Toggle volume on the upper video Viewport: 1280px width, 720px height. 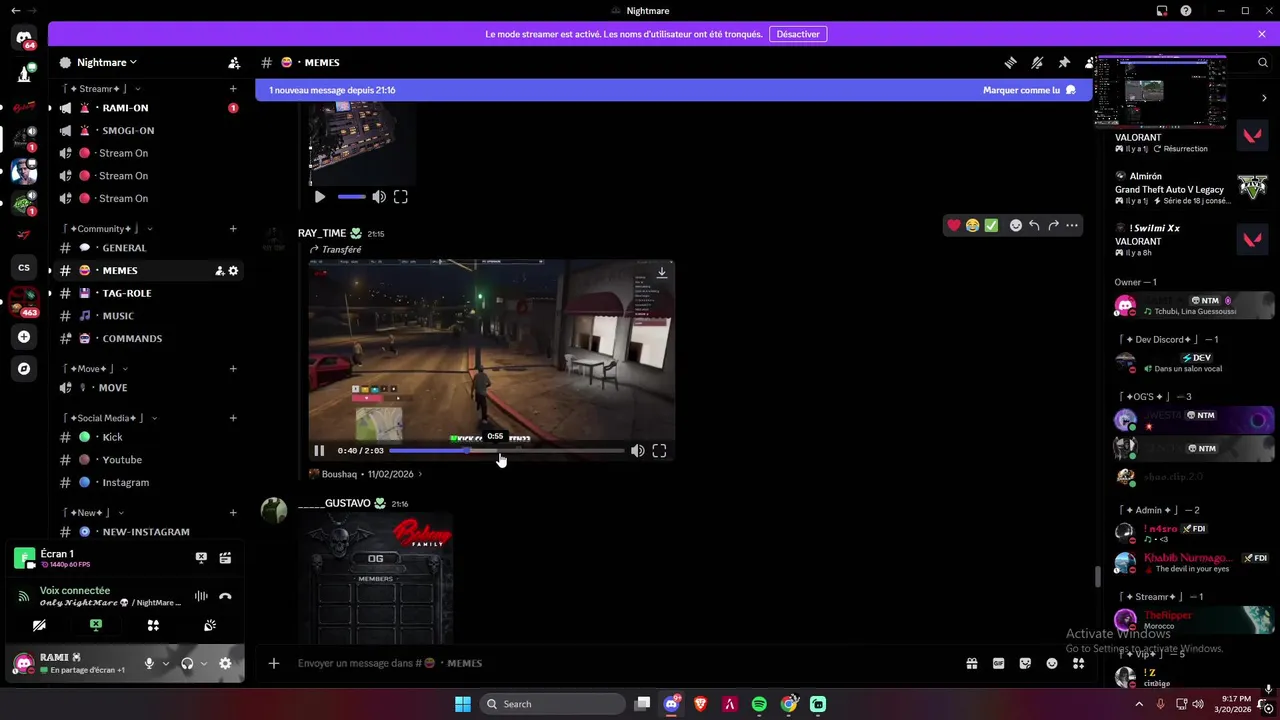[x=379, y=197]
